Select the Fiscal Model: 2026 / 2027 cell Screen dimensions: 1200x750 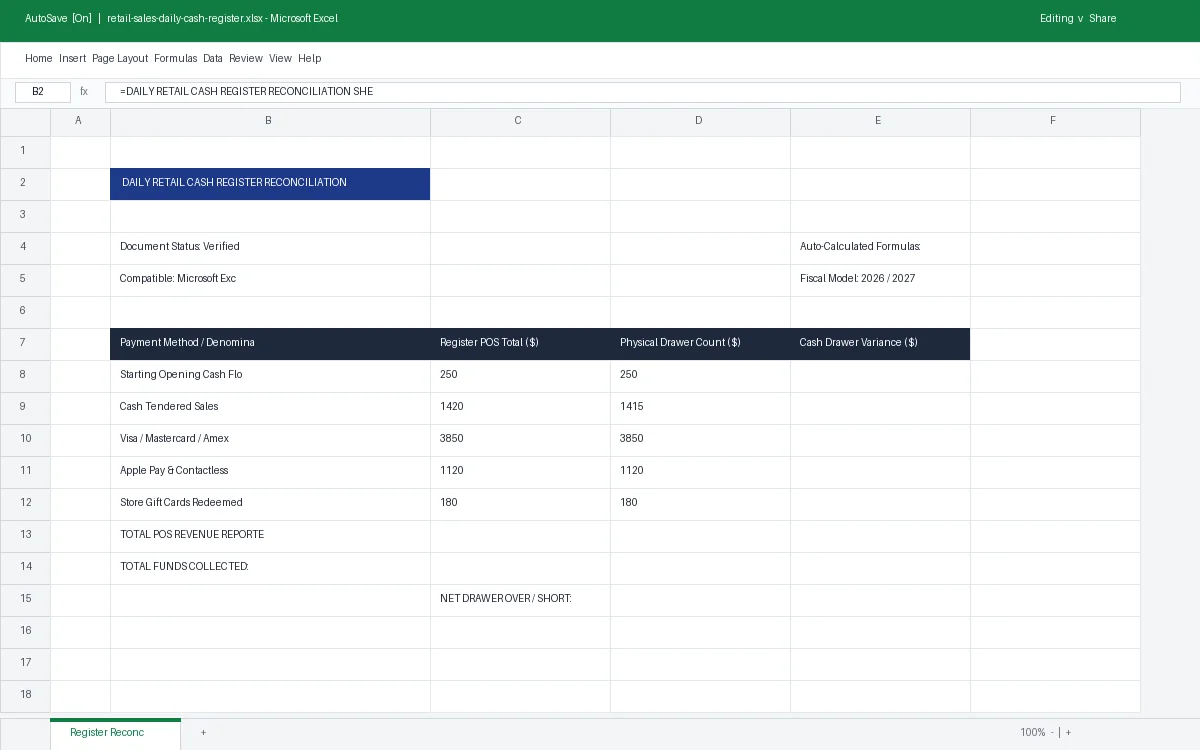point(880,279)
